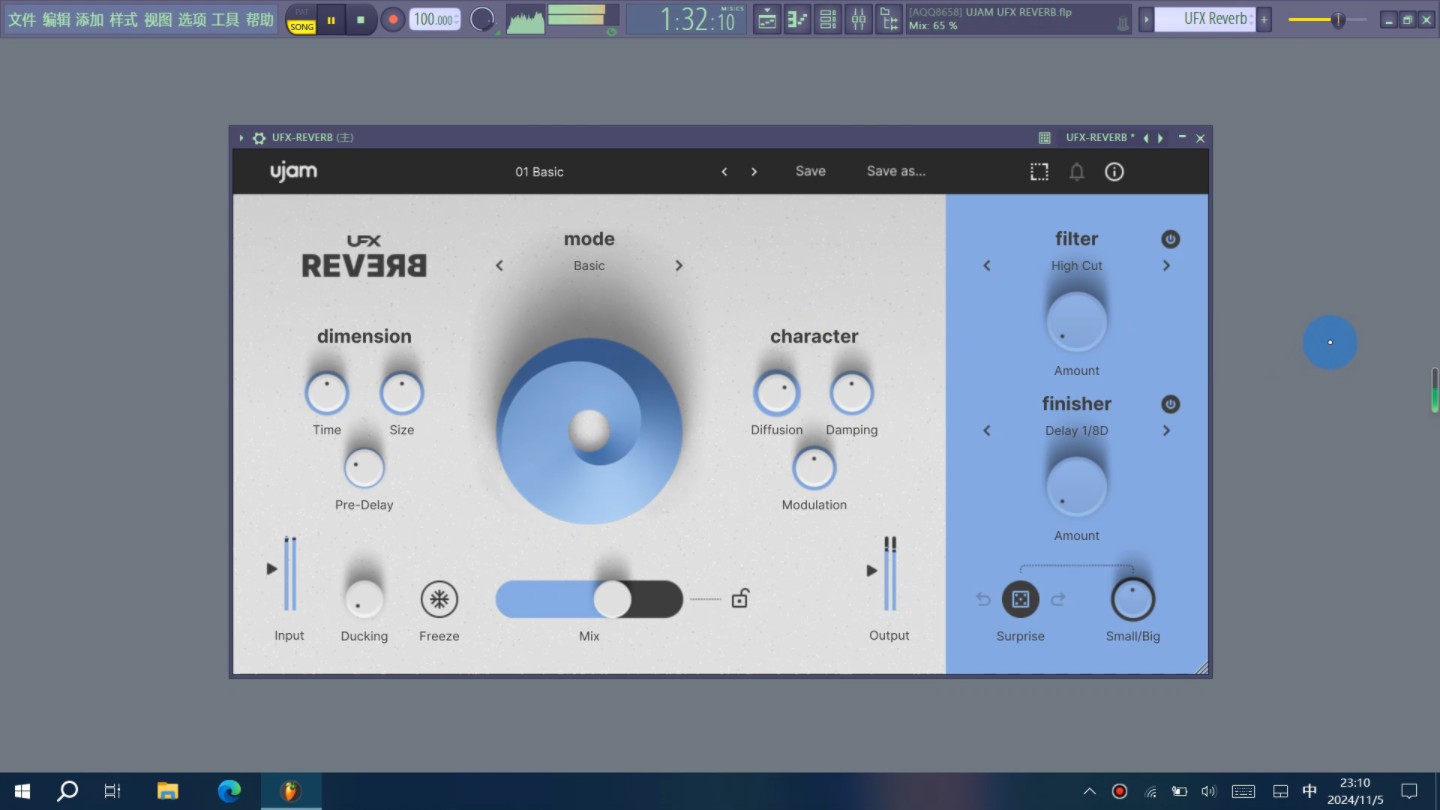Screen dimensions: 1440x810
Task: Open UFX-REVERB plugin window menu arrow
Action: pyautogui.click(x=241, y=138)
